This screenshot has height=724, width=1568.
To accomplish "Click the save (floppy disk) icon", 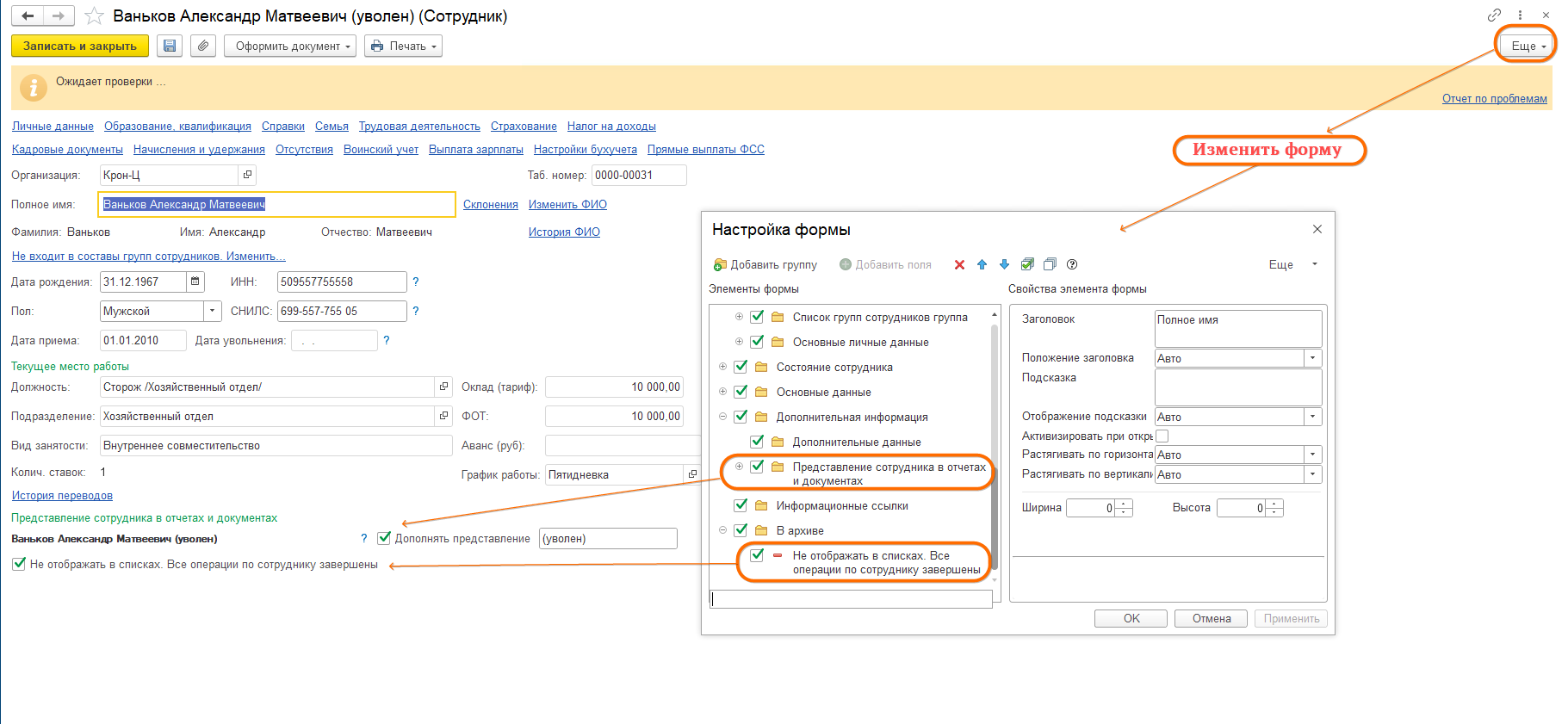I will point(170,46).
